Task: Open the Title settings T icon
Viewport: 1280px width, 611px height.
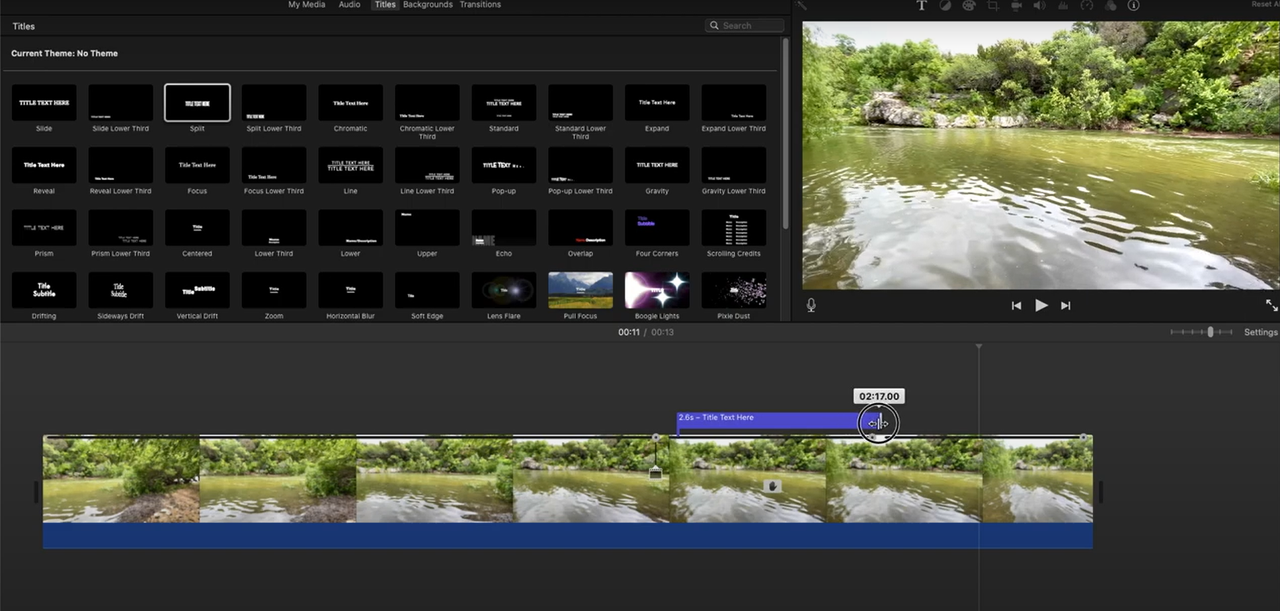Action: [x=922, y=5]
